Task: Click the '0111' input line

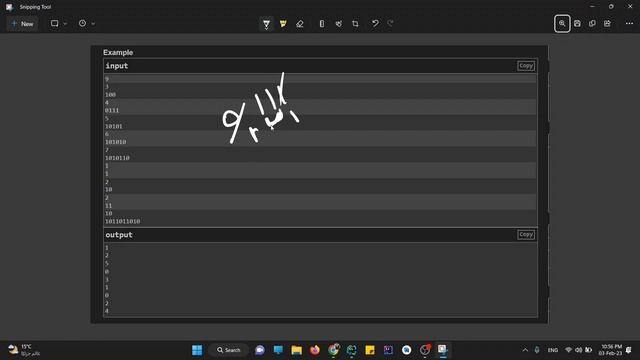Action: coord(112,110)
